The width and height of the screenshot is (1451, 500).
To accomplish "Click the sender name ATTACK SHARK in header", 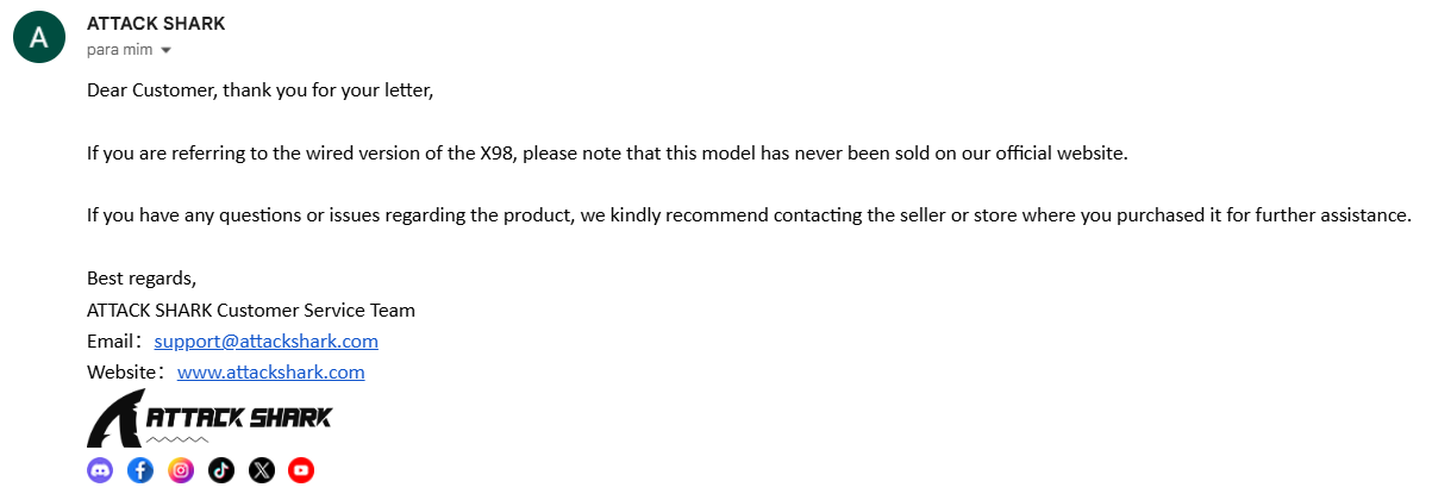I will pyautogui.click(x=156, y=23).
